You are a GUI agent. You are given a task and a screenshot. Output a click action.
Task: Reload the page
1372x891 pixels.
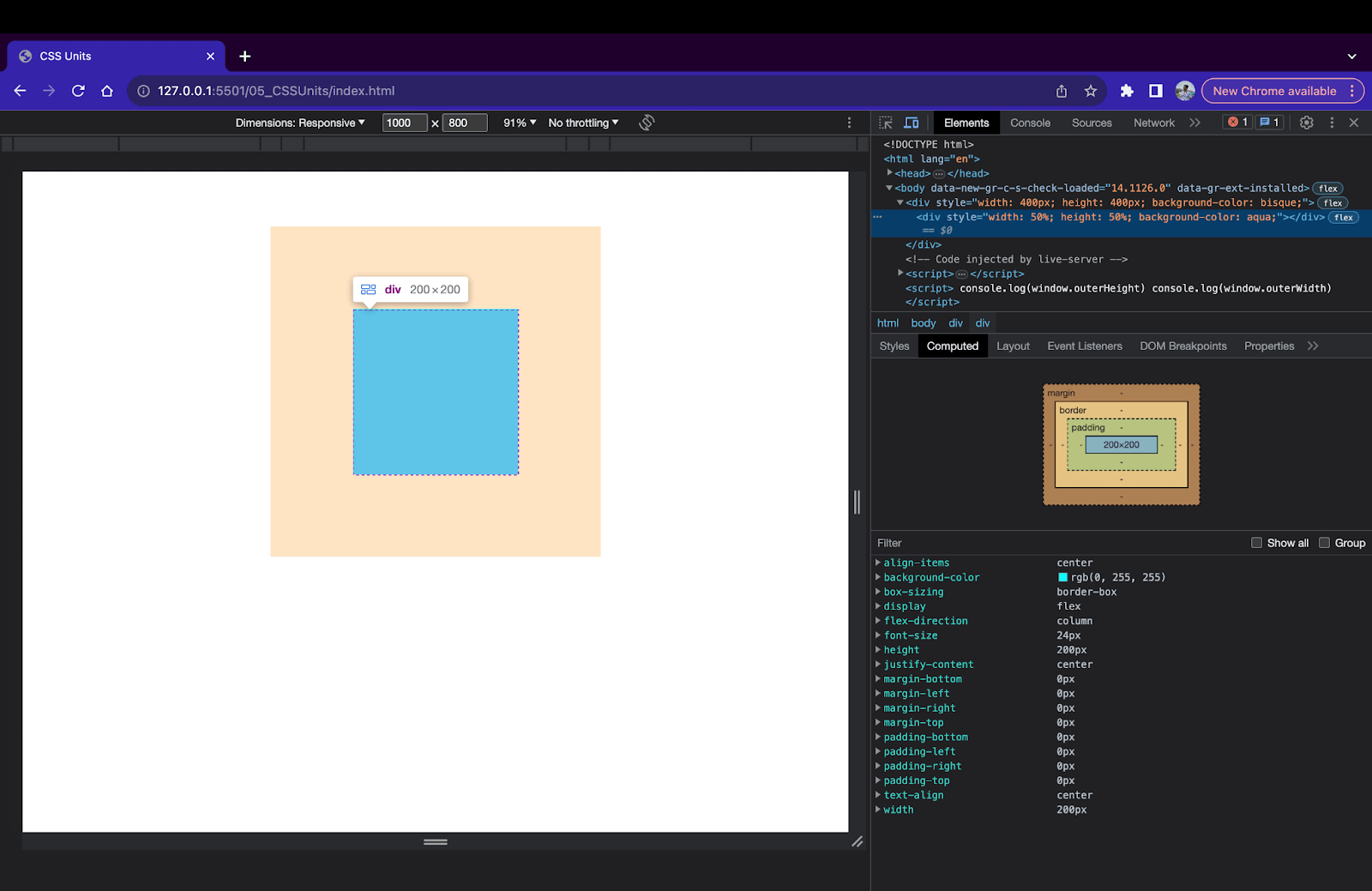pyautogui.click(x=78, y=91)
